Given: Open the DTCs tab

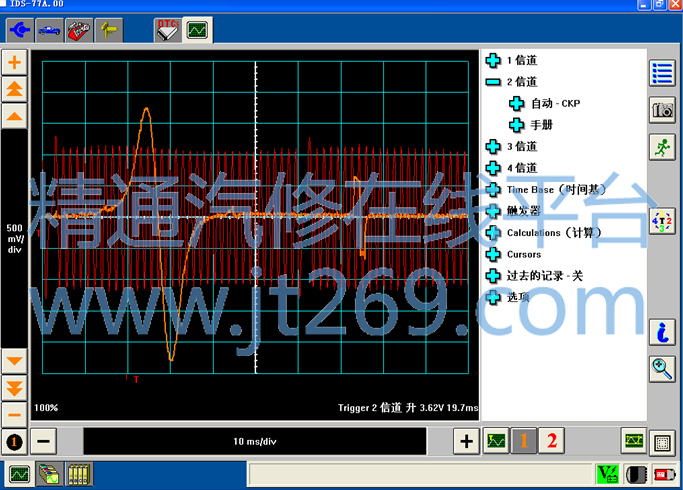Looking at the screenshot, I should pos(168,30).
